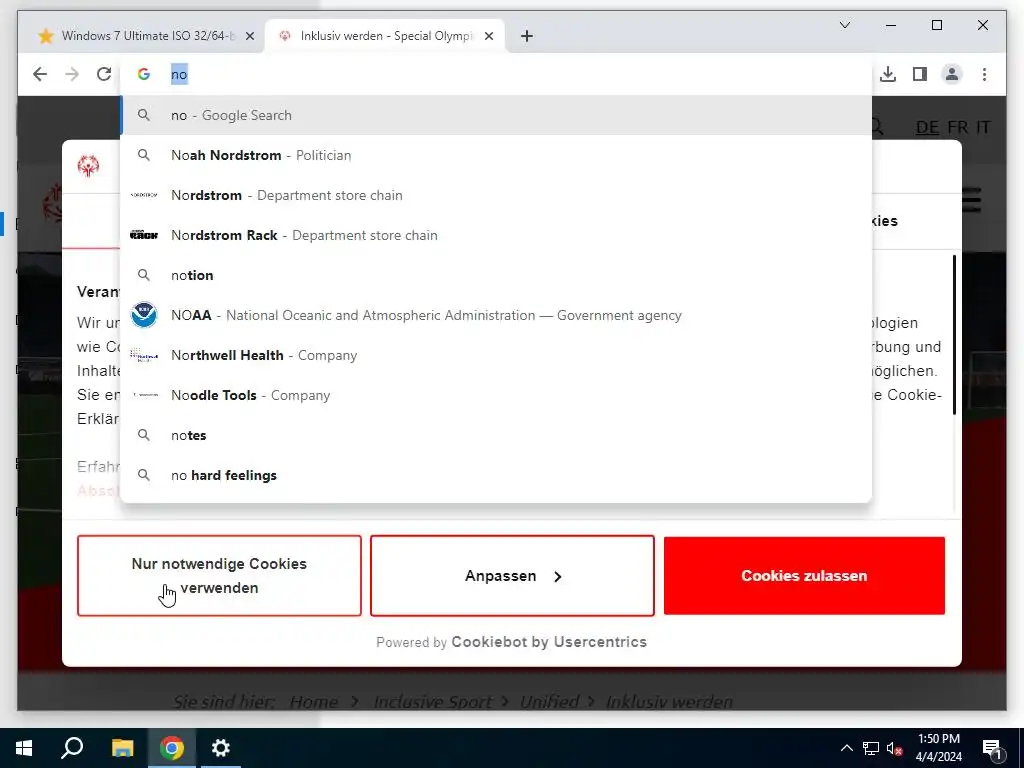
Task: Open Settings gear in taskbar
Action: pyautogui.click(x=221, y=748)
